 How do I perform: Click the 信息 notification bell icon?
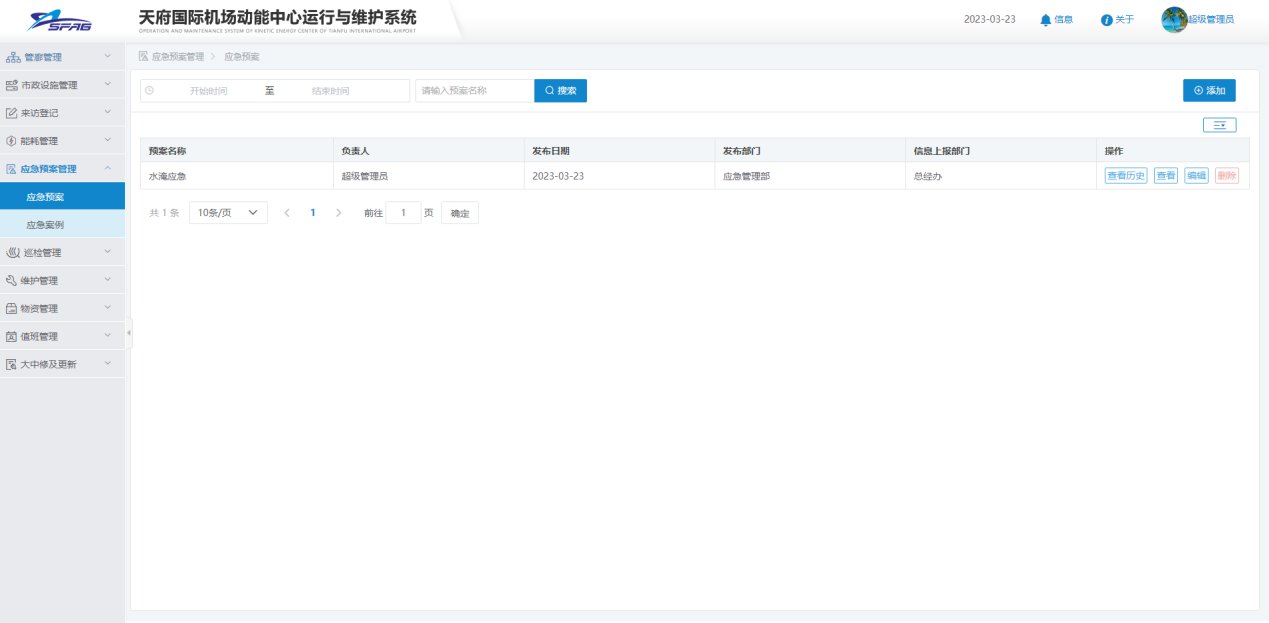coord(1046,20)
